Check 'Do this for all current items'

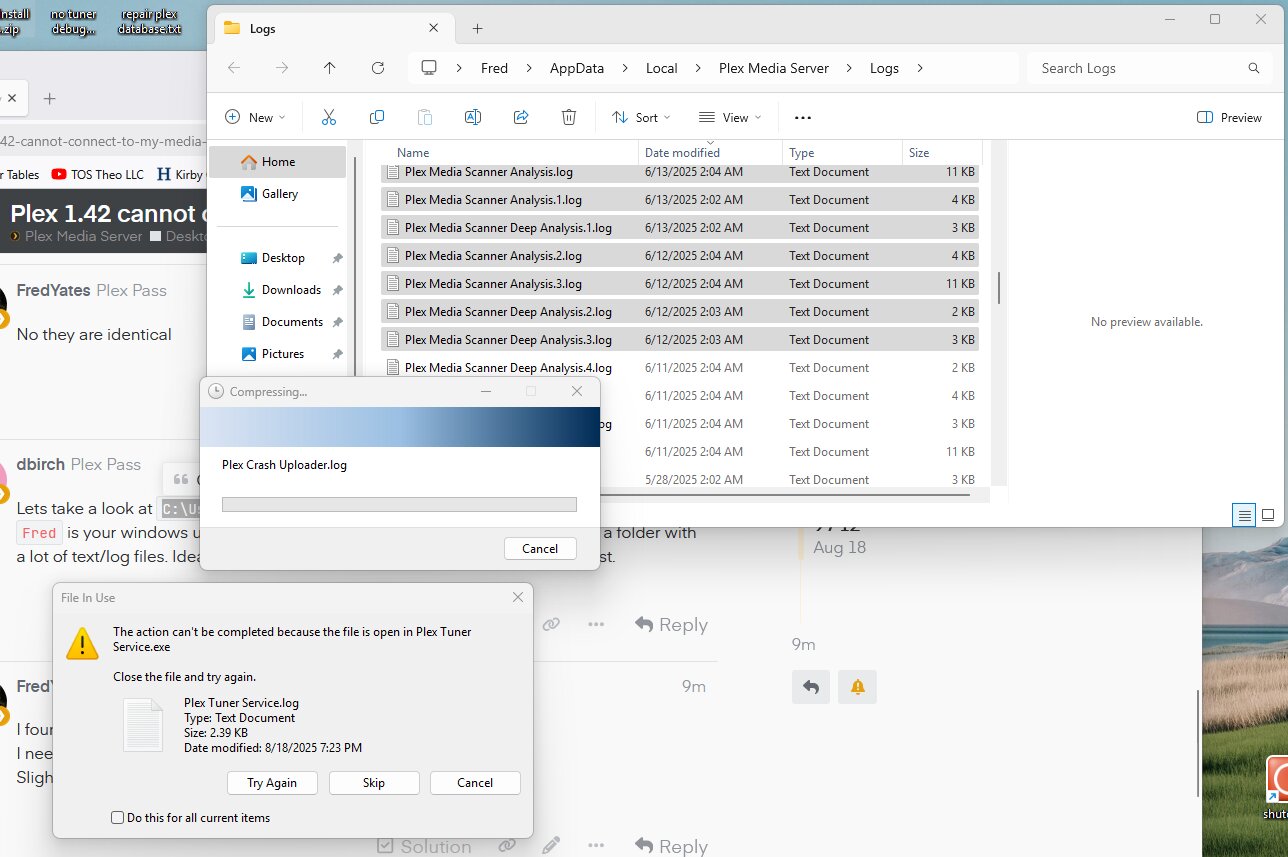click(118, 818)
